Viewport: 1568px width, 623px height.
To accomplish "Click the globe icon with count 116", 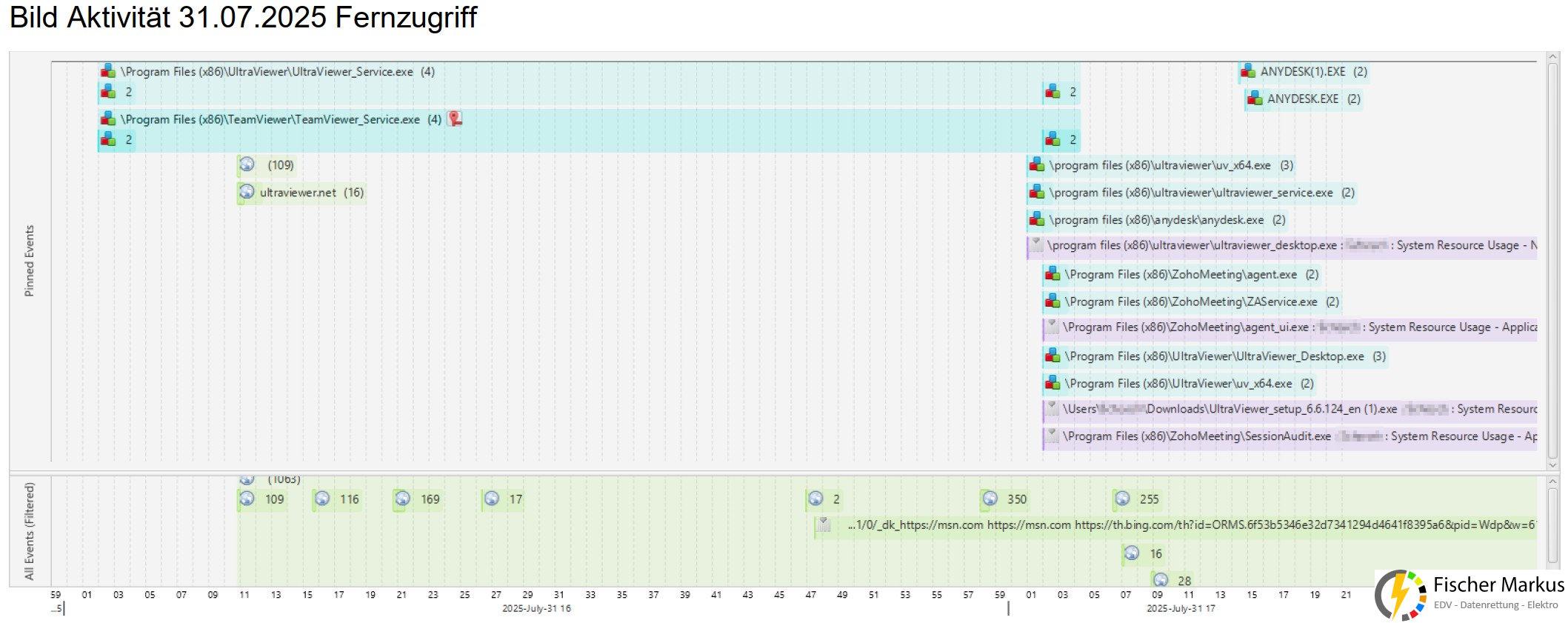I will (x=322, y=499).
